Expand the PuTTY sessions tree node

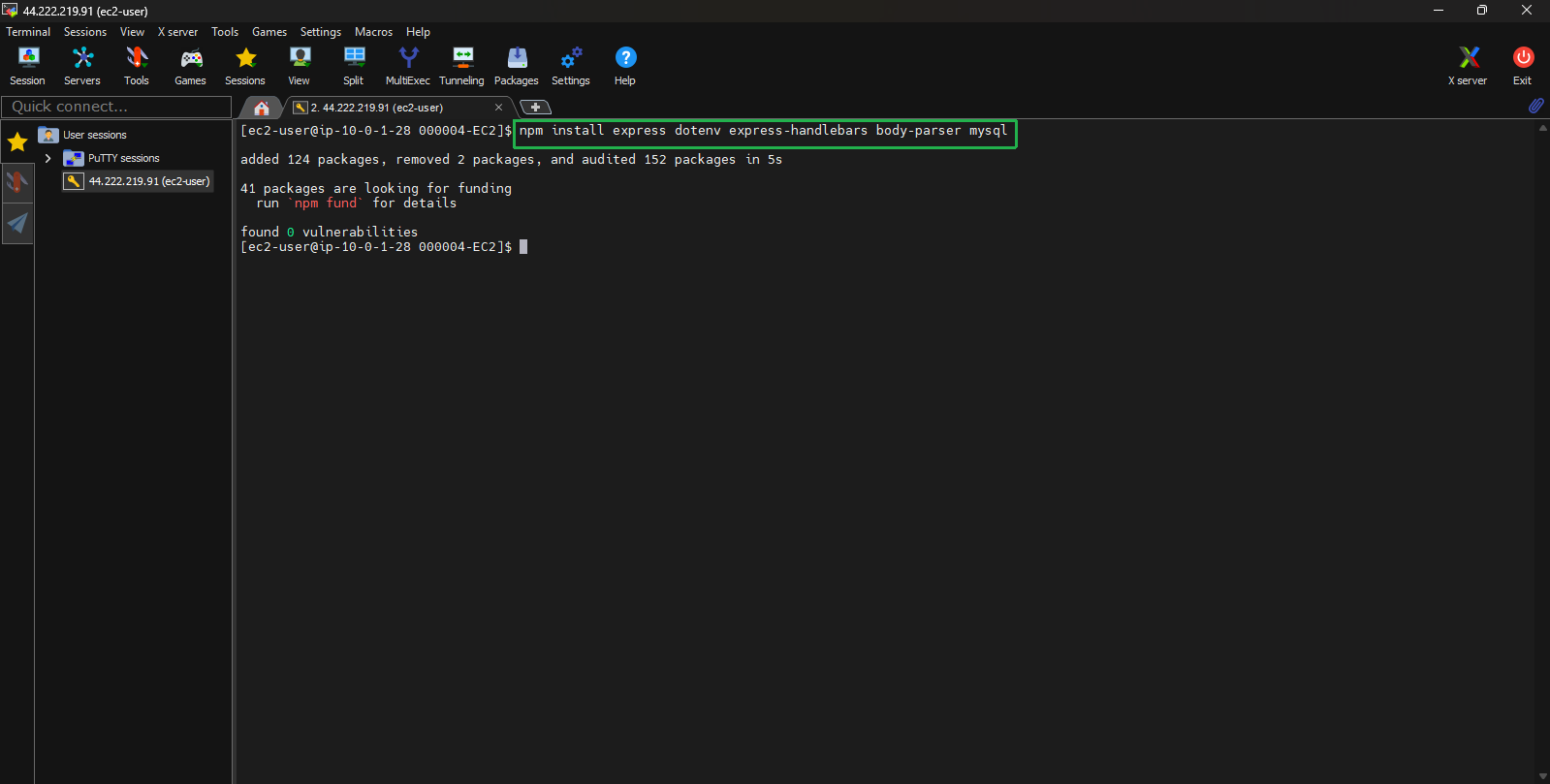[48, 158]
